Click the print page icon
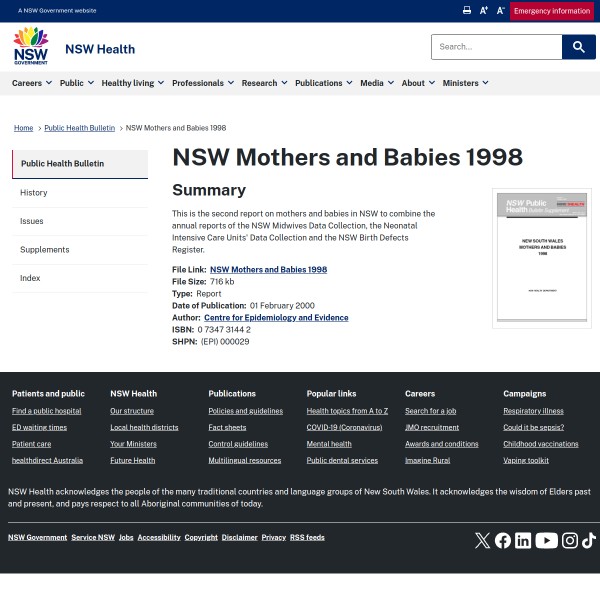 466,10
